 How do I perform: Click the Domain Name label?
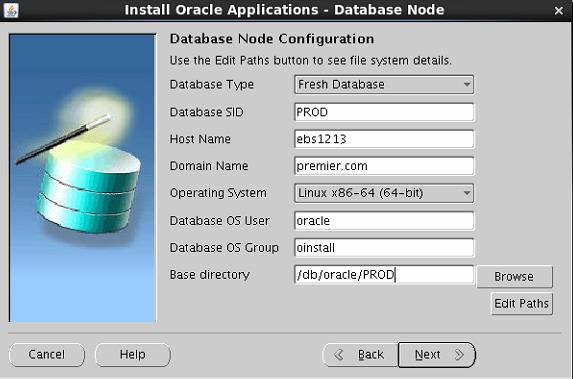pyautogui.click(x=209, y=166)
